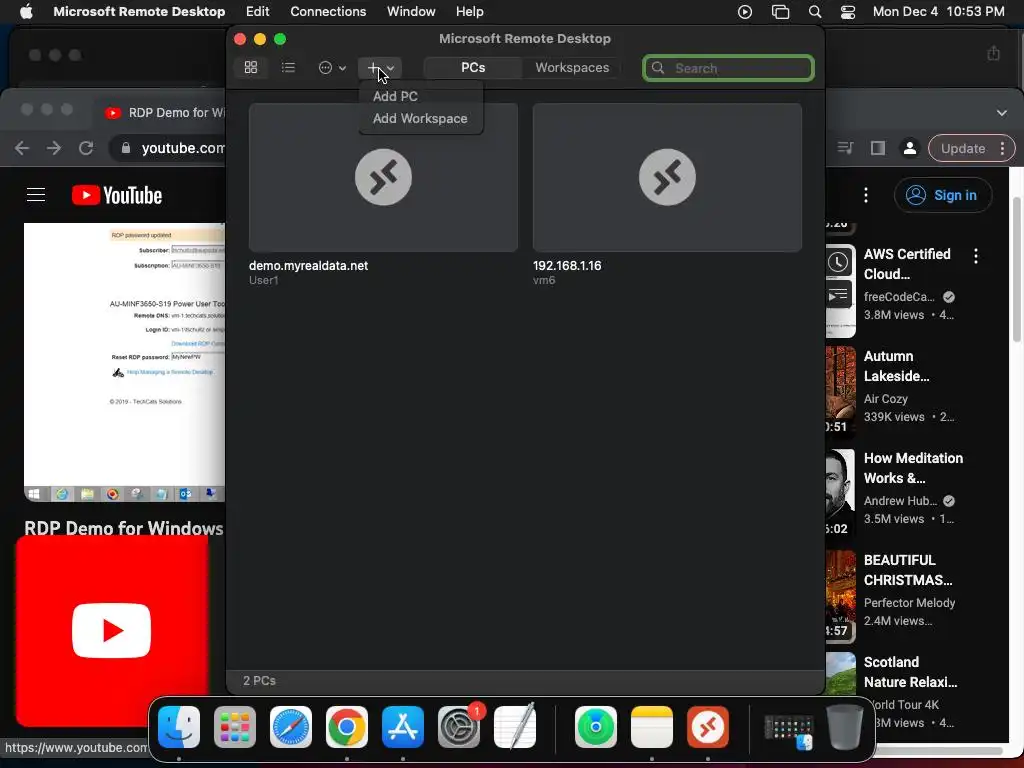Open Scotland Nature Relaxing video

pos(910,671)
